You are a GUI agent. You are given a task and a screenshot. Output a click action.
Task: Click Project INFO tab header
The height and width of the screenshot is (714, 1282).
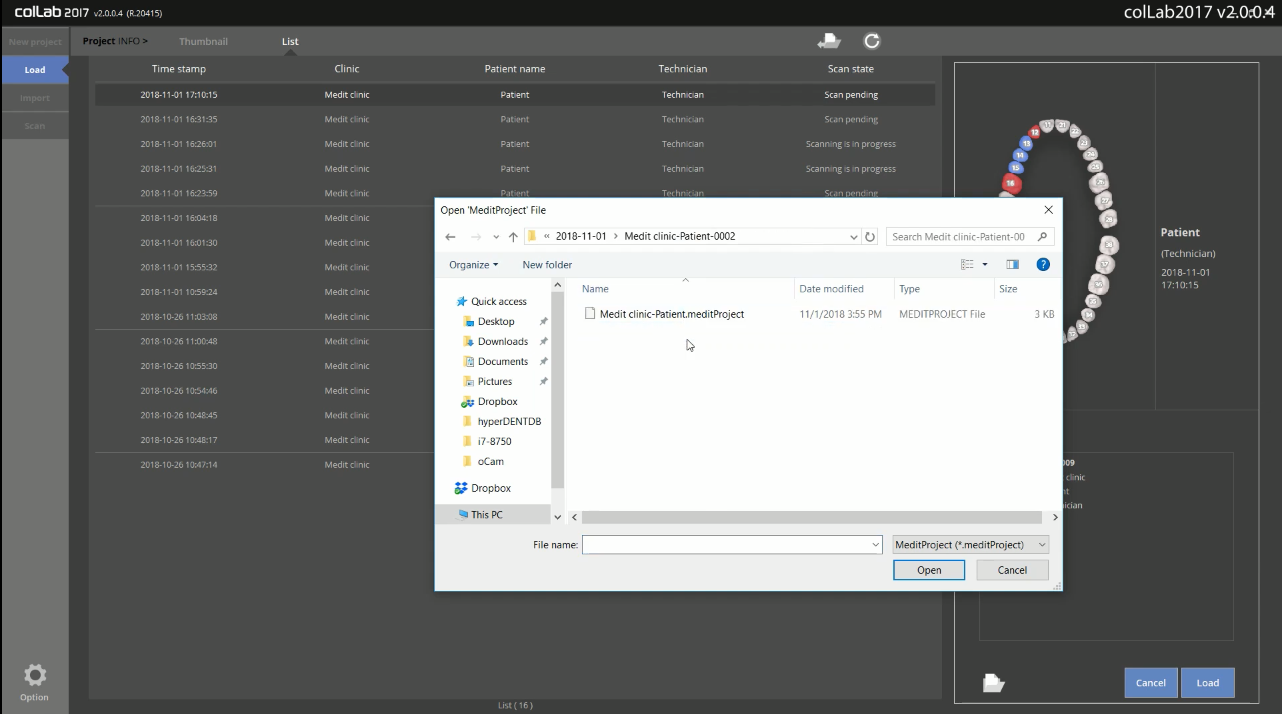tap(115, 41)
